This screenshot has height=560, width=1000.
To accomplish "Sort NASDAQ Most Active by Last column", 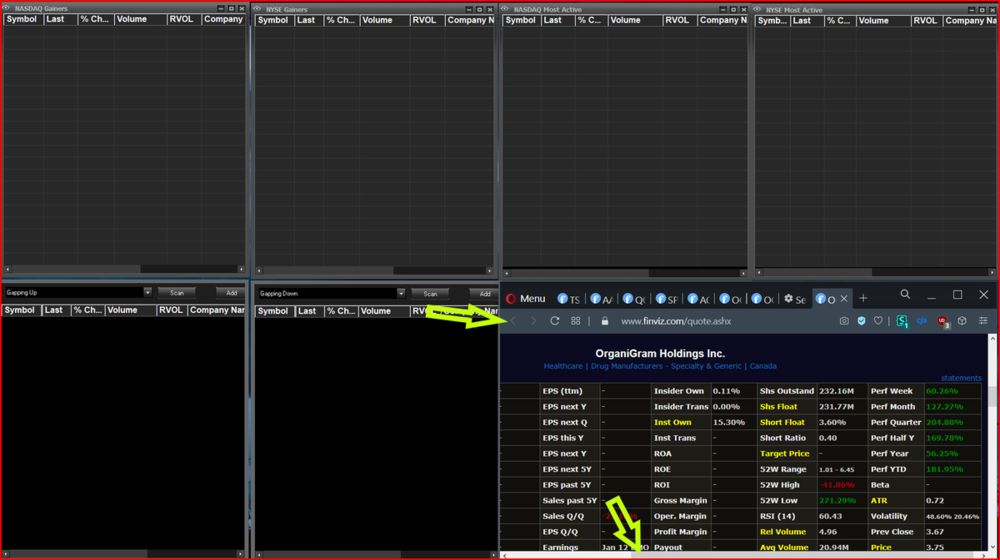I will tap(557, 20).
